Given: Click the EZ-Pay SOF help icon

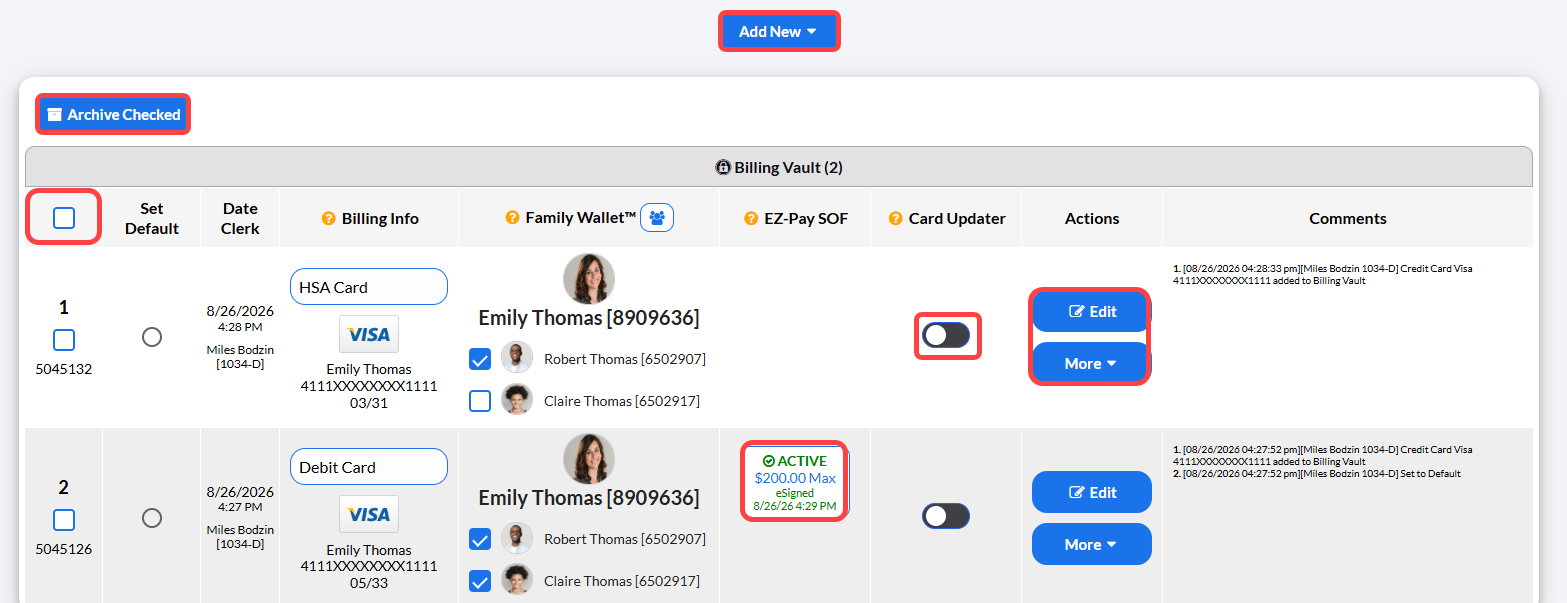Looking at the screenshot, I should click(x=751, y=218).
